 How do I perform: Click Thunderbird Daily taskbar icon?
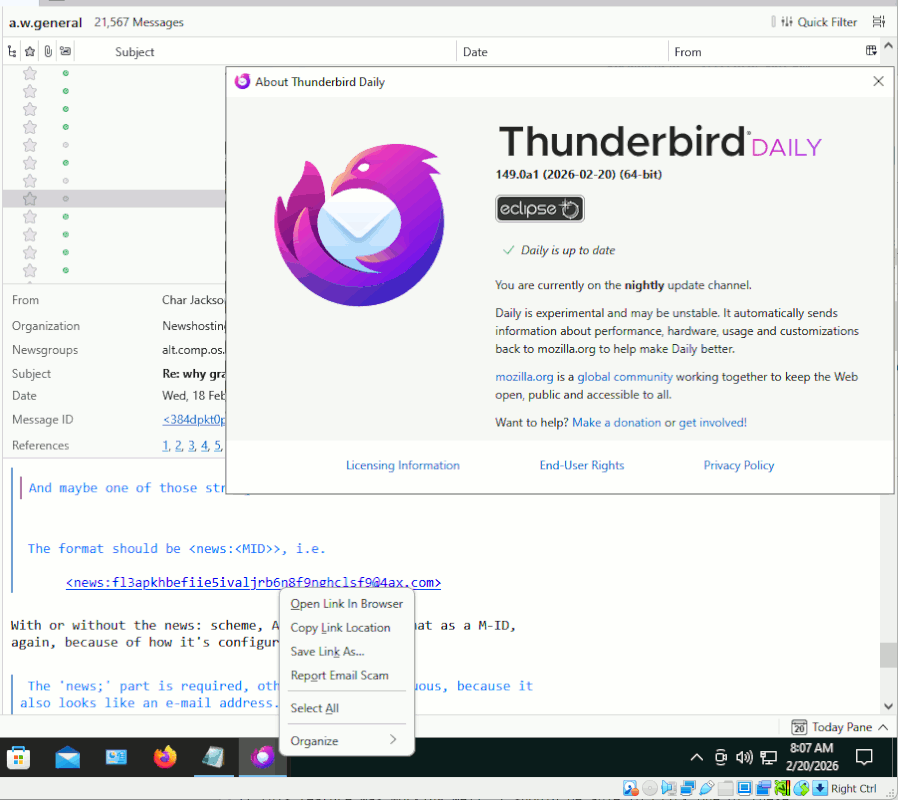click(262, 758)
